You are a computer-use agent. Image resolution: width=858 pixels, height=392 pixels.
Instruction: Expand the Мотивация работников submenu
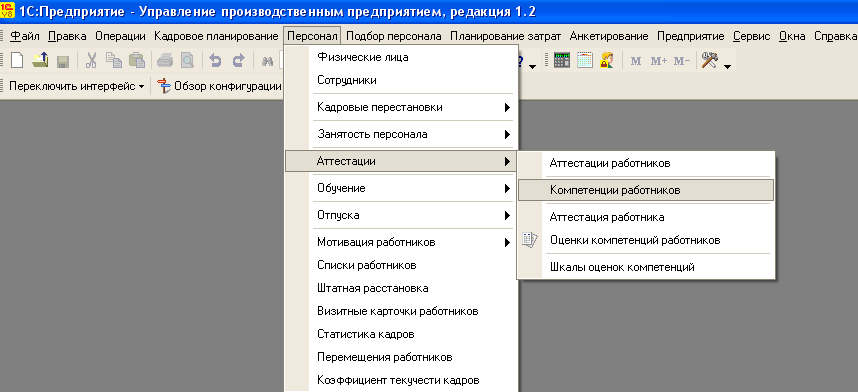(400, 242)
